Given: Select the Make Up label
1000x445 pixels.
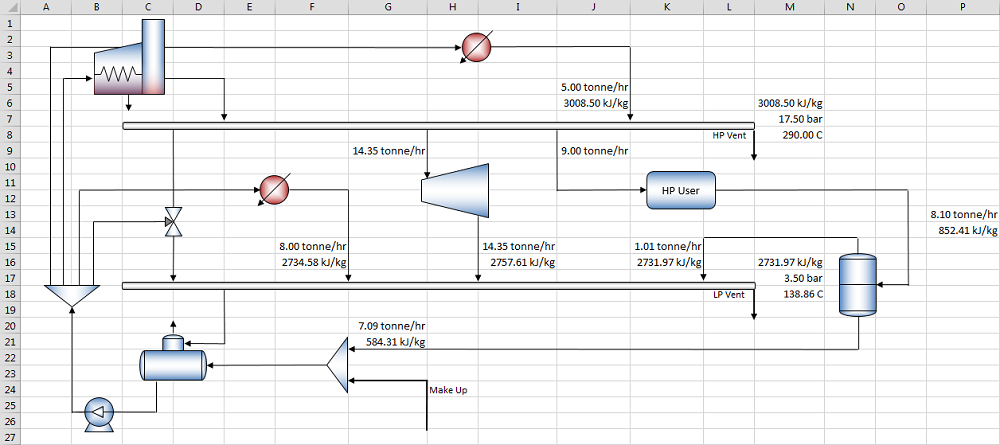Looking at the screenshot, I should coord(448,390).
